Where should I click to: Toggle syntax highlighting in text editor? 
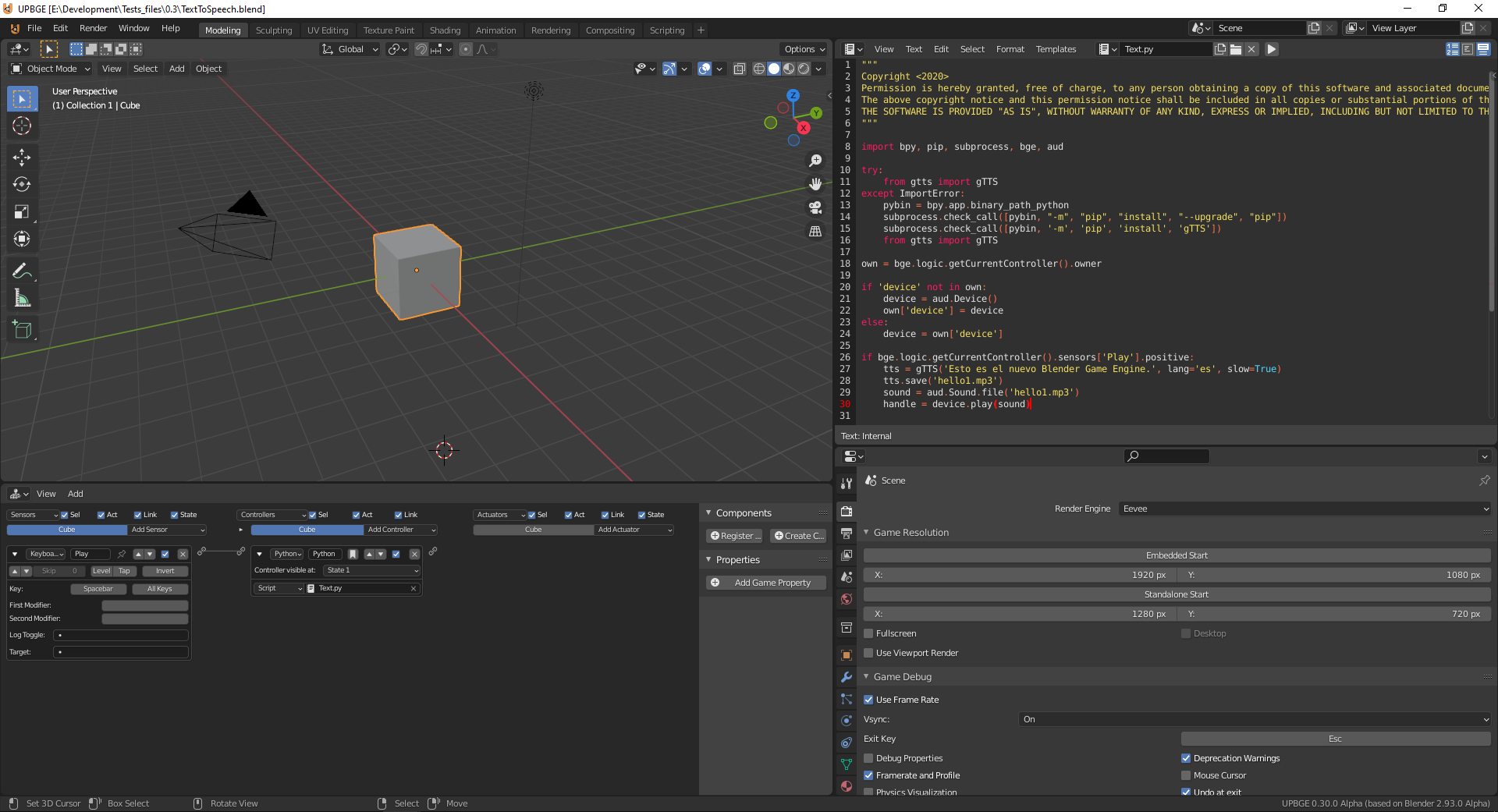coord(1483,49)
